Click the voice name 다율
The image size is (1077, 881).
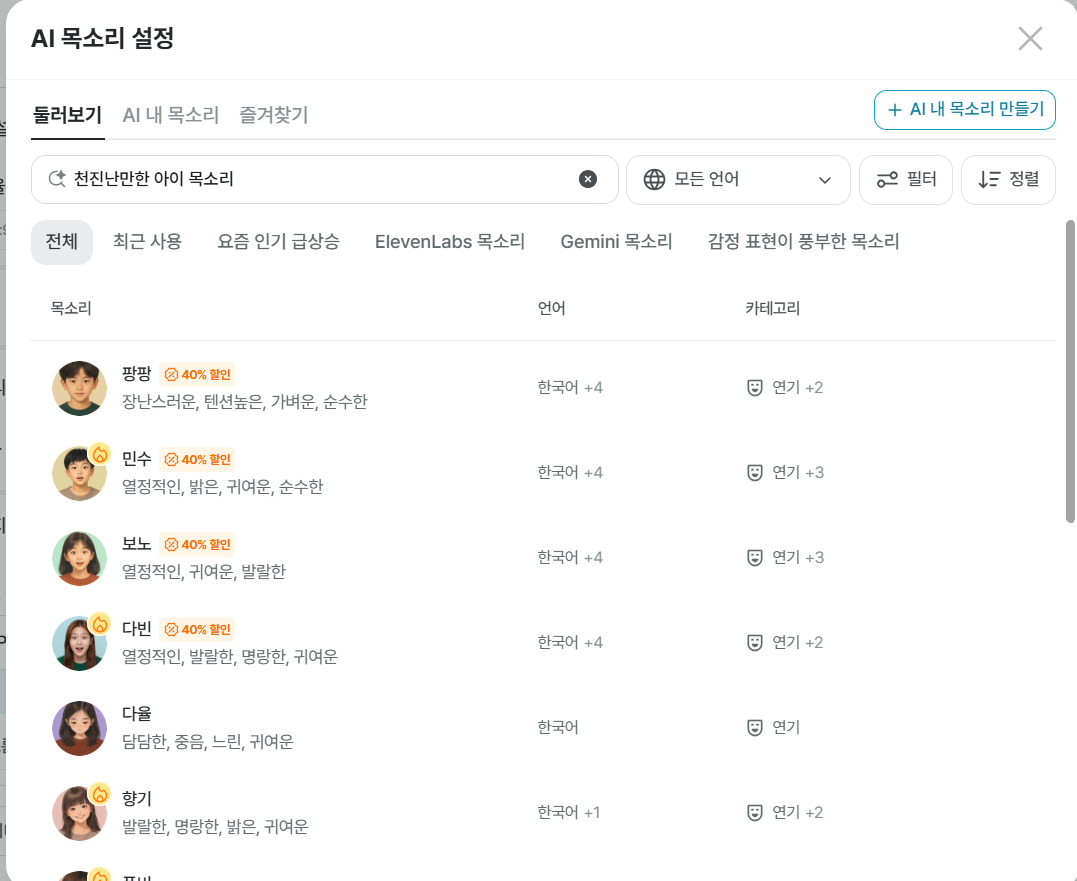(137, 713)
